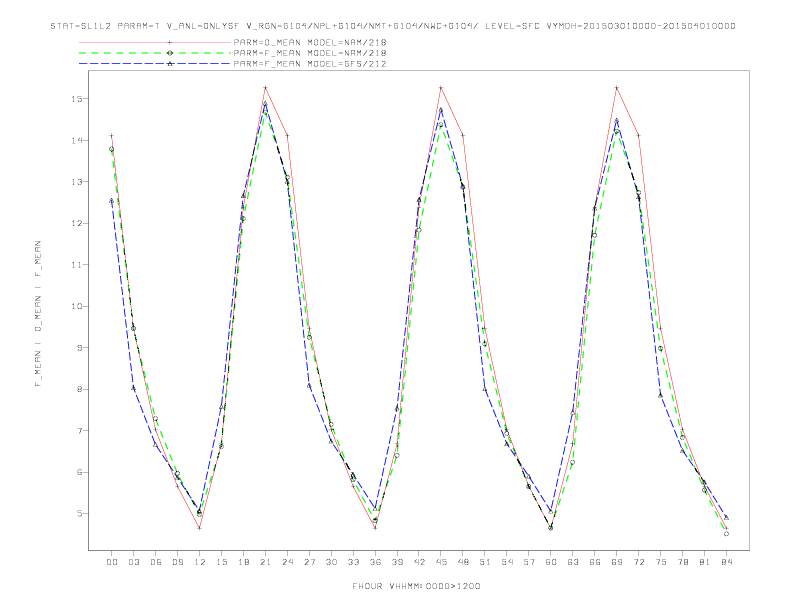Click y-axis tick label 14
The image size is (792, 612).
click(77, 140)
